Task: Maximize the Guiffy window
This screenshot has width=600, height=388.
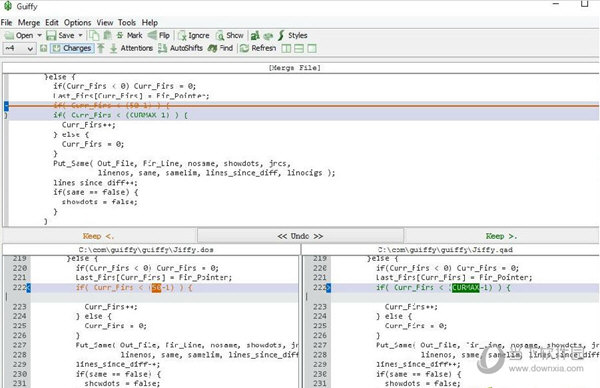Action: (584, 4)
